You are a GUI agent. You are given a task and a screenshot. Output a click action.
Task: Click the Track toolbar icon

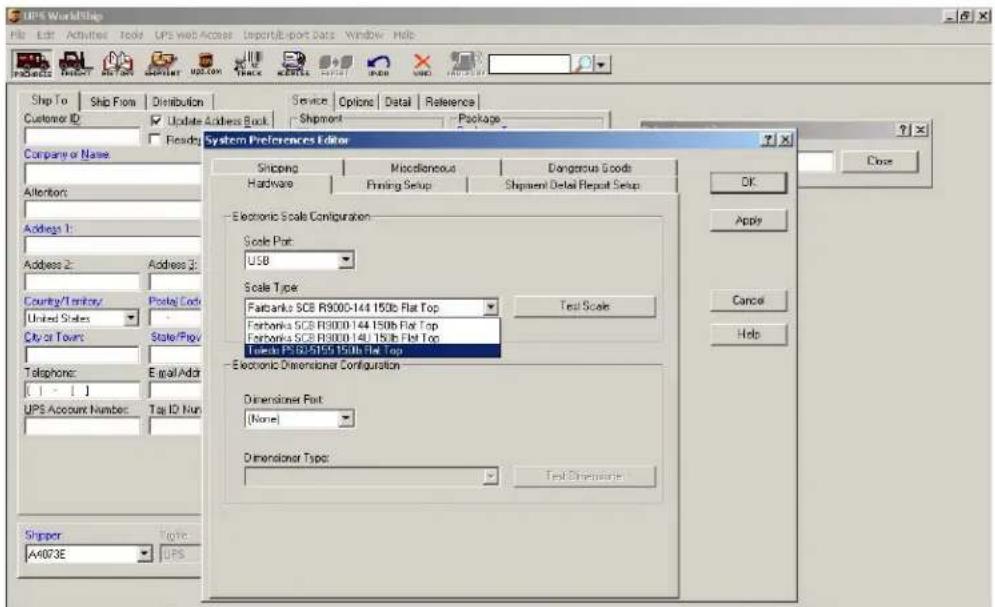tap(249, 64)
